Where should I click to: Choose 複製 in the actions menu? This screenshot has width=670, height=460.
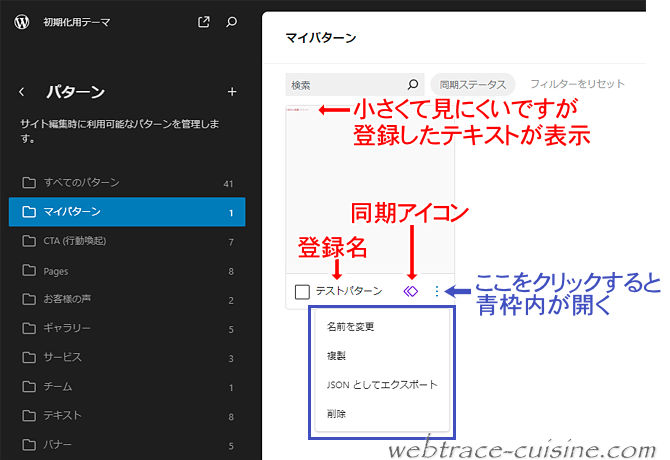(336, 356)
